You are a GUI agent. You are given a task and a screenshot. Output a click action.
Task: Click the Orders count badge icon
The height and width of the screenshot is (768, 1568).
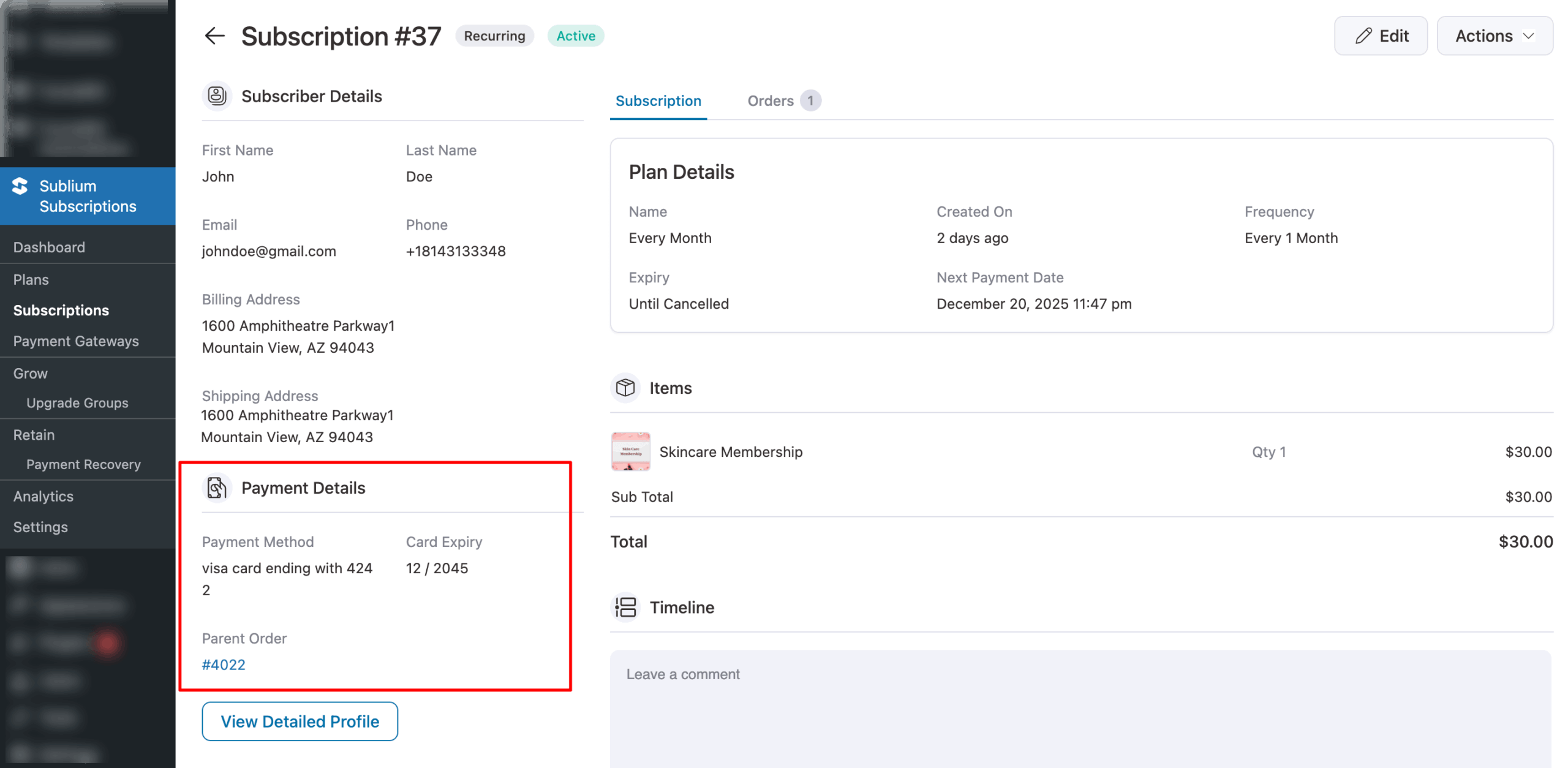810,100
